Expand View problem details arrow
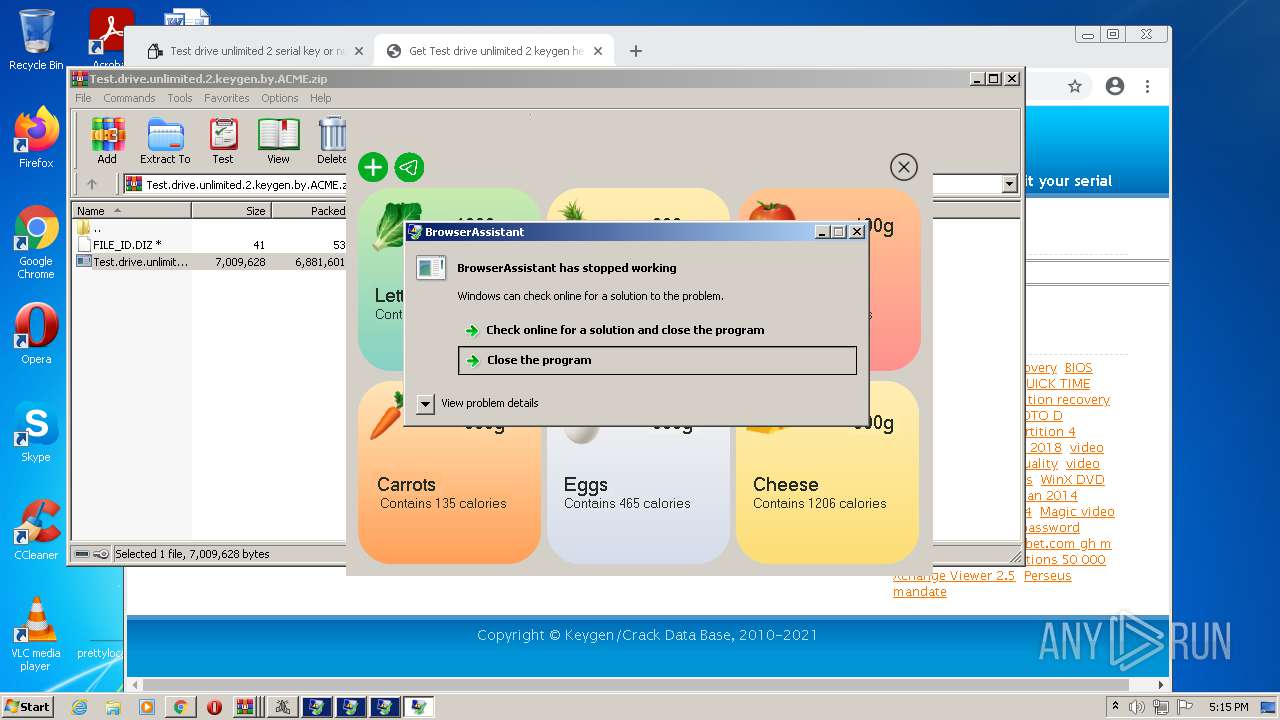Screen dimensions: 1280x720 [425, 403]
